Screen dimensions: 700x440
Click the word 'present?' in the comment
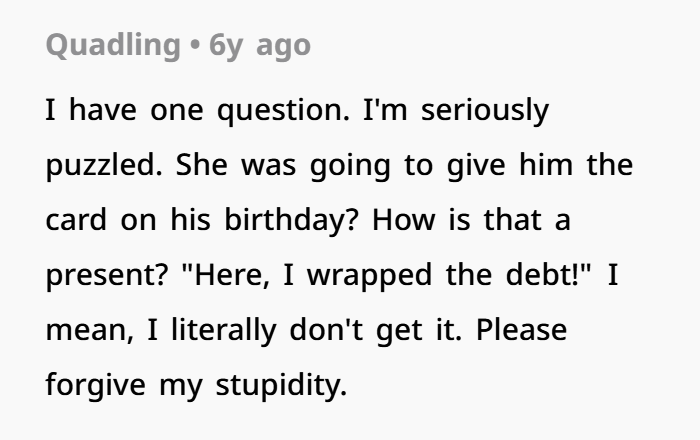click(107, 275)
